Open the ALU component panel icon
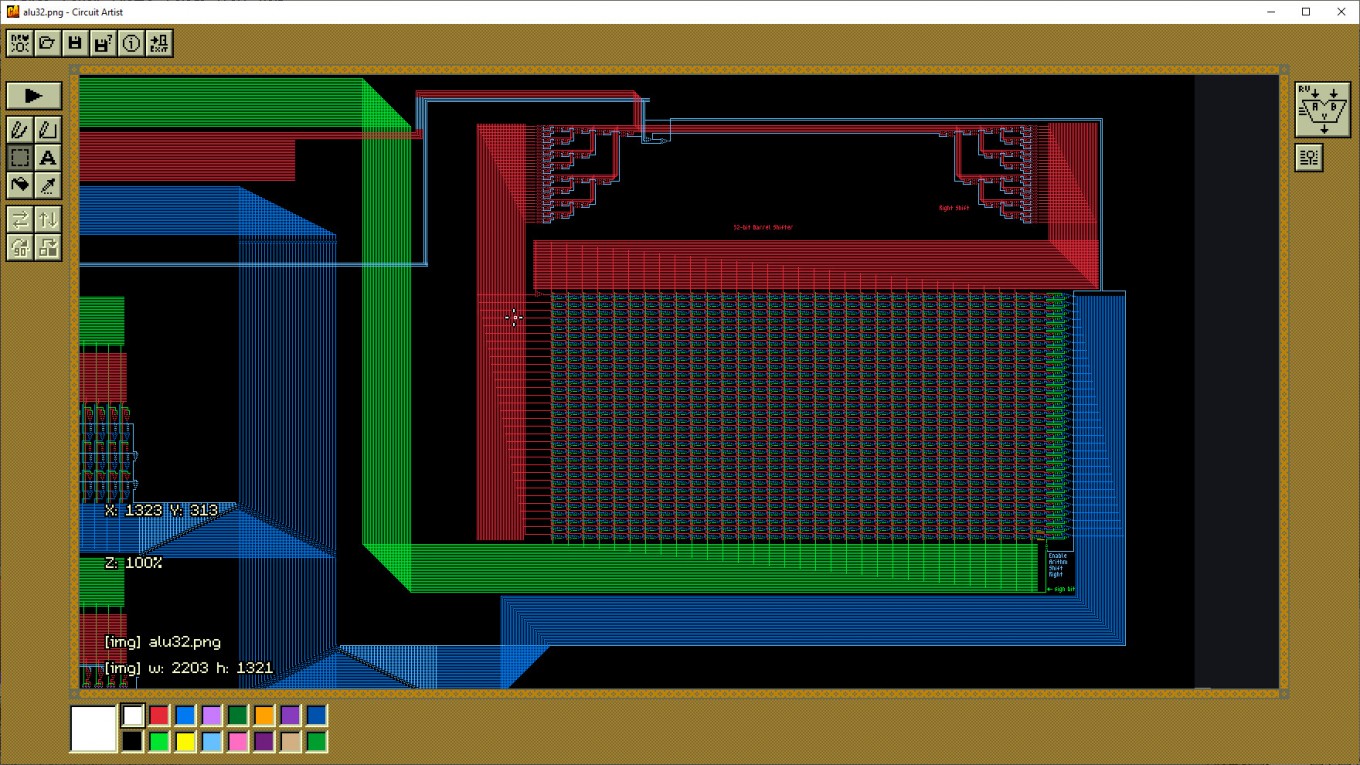1360x765 pixels. (x=1323, y=110)
